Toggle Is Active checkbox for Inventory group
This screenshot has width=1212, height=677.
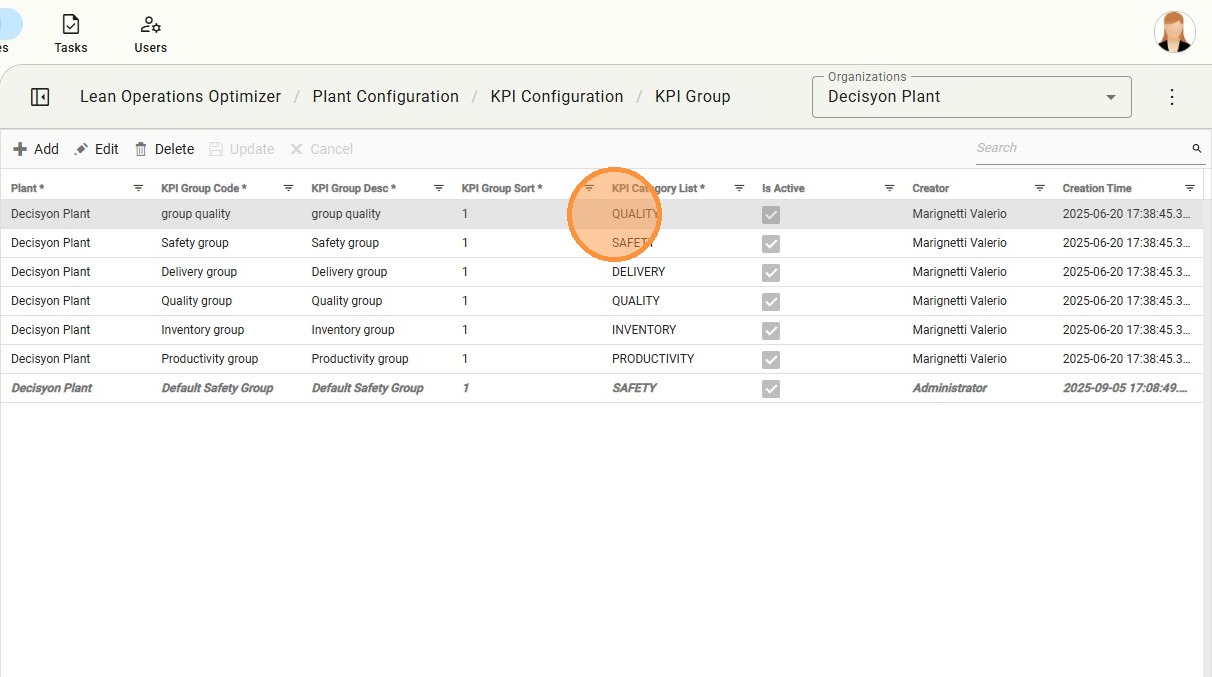[771, 331]
